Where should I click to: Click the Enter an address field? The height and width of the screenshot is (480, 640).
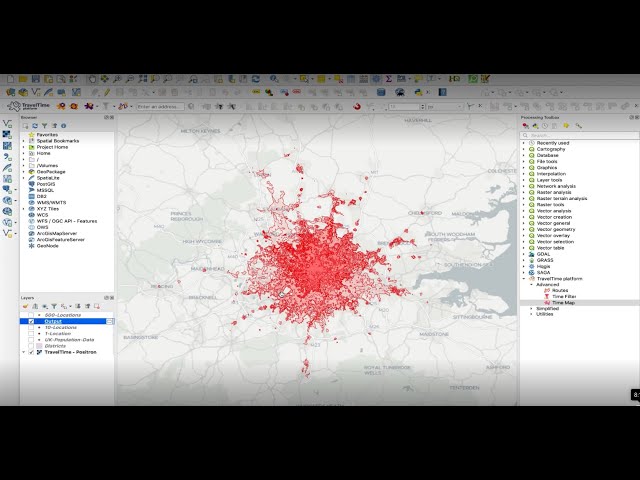[160, 106]
